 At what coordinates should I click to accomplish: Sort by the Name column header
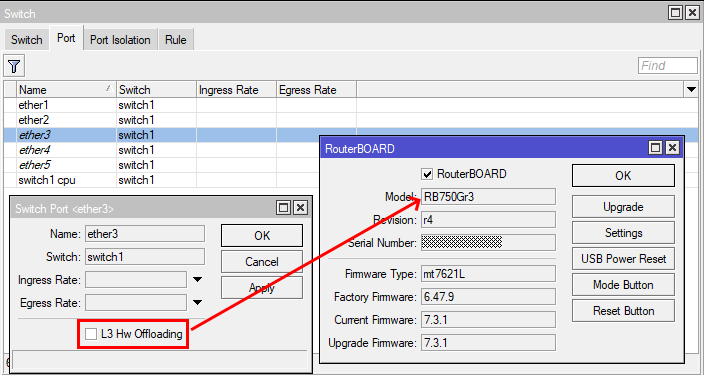(x=66, y=90)
